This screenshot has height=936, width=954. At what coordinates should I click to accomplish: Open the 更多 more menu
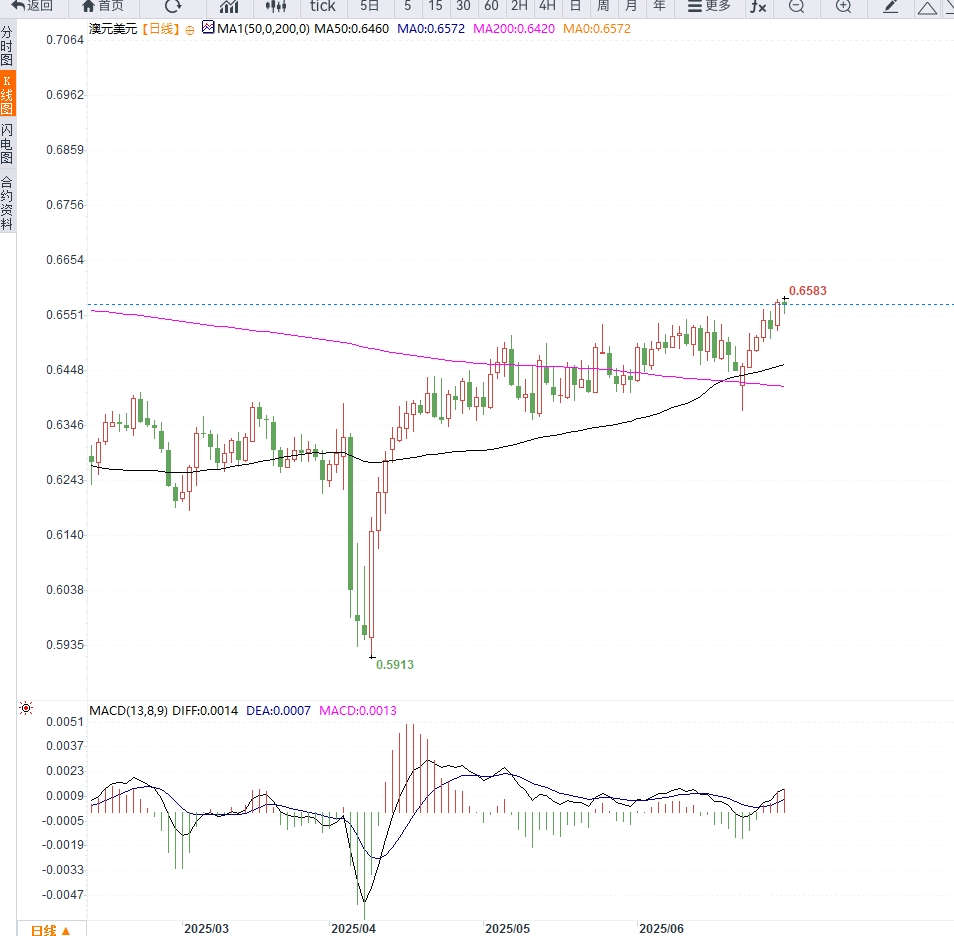click(x=708, y=7)
